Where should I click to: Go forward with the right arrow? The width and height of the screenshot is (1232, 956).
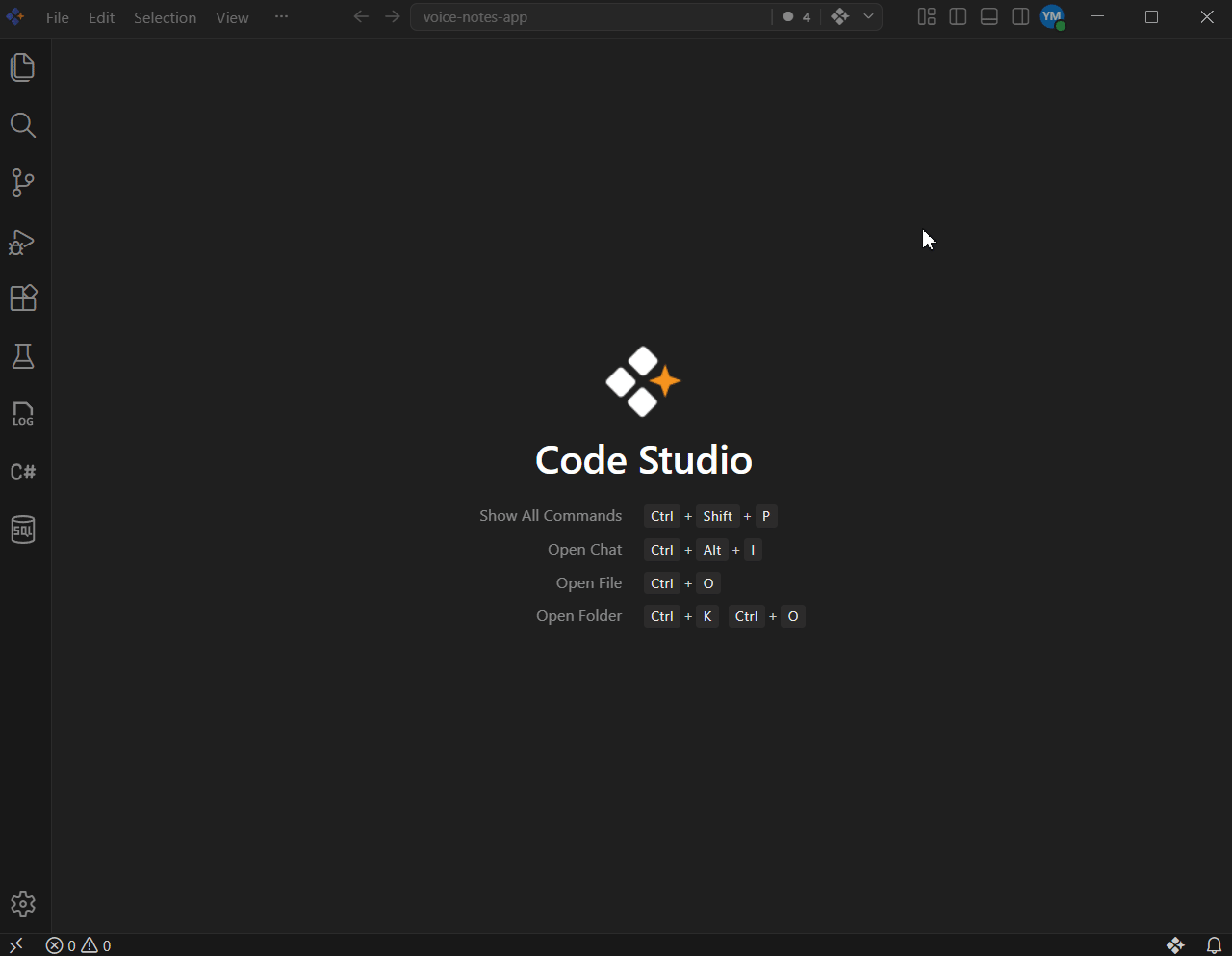pyautogui.click(x=392, y=16)
